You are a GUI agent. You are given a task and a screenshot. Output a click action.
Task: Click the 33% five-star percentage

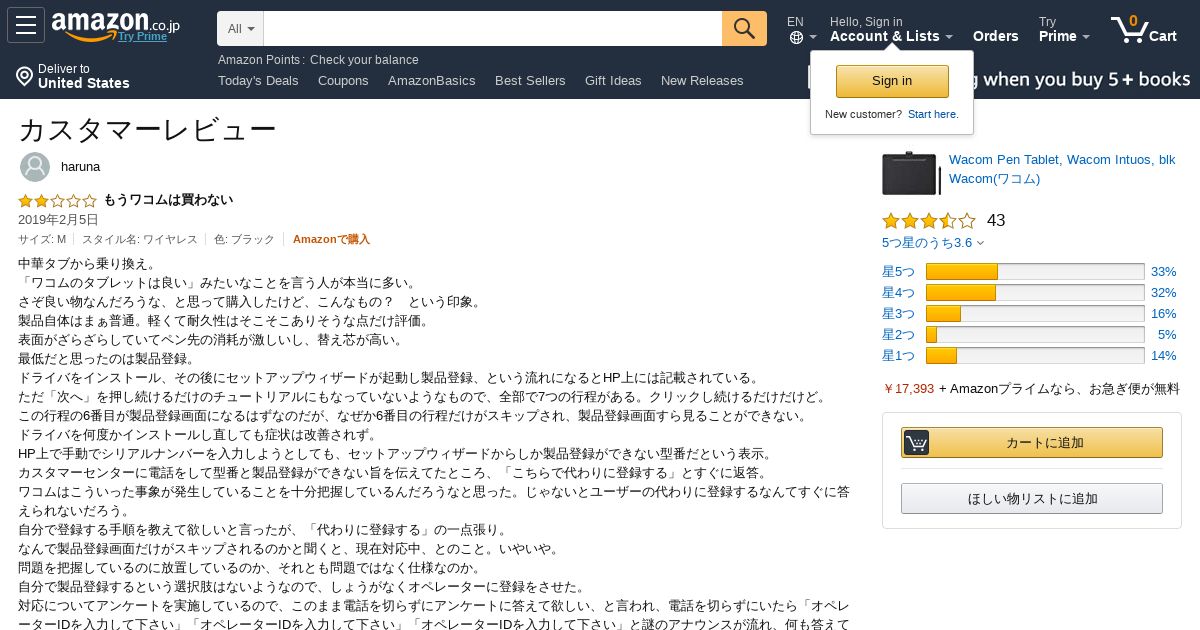(x=1163, y=272)
